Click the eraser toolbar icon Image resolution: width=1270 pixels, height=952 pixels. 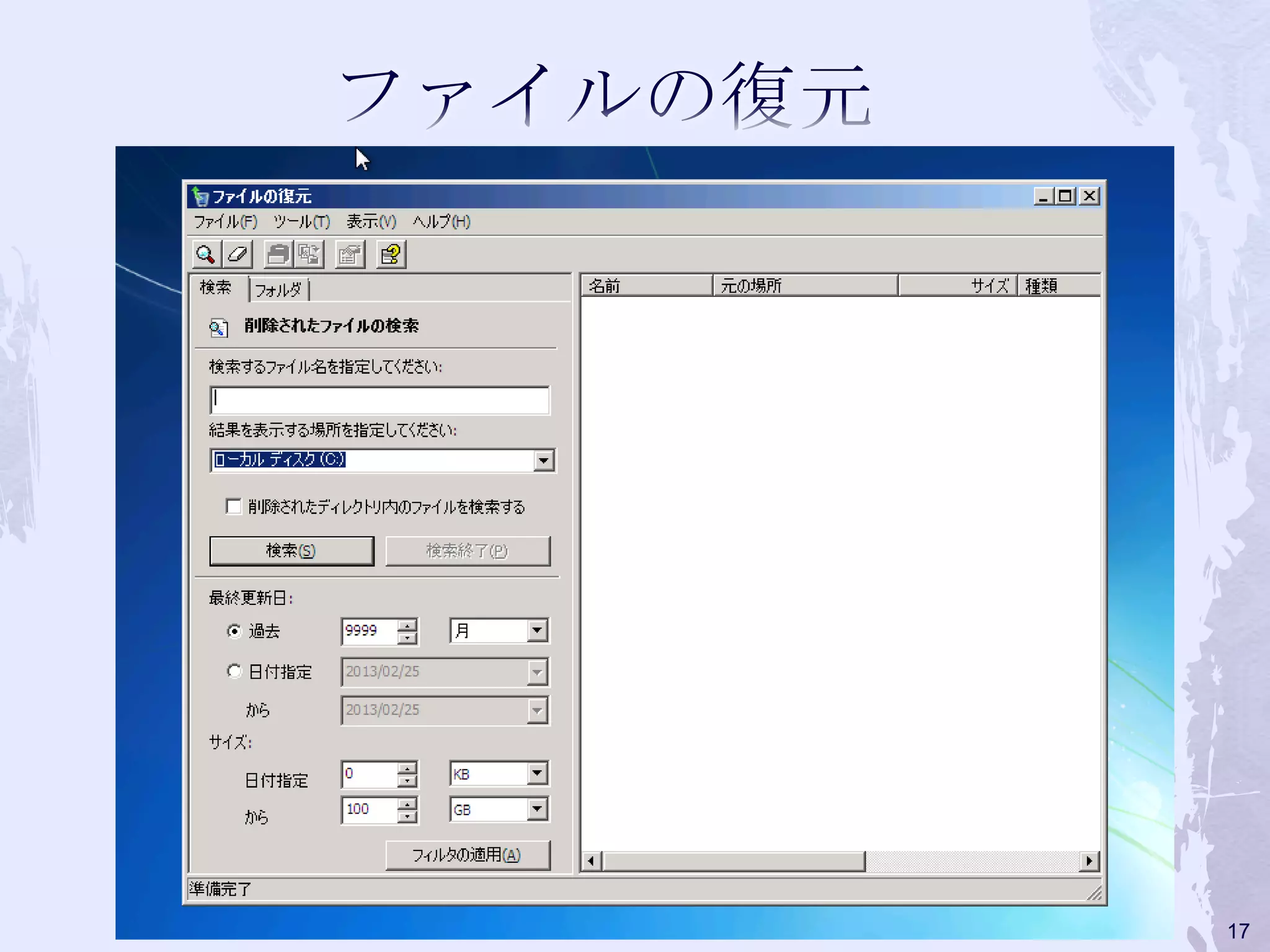click(x=238, y=254)
